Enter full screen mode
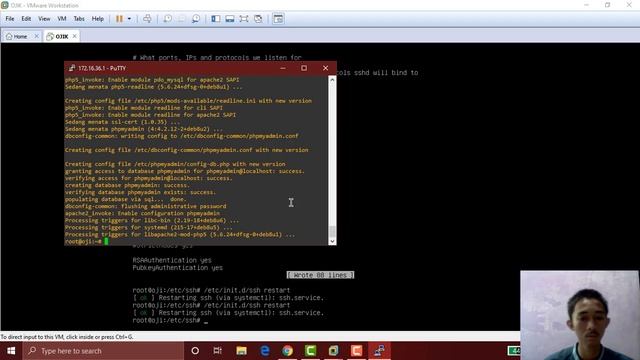 click(x=244, y=19)
